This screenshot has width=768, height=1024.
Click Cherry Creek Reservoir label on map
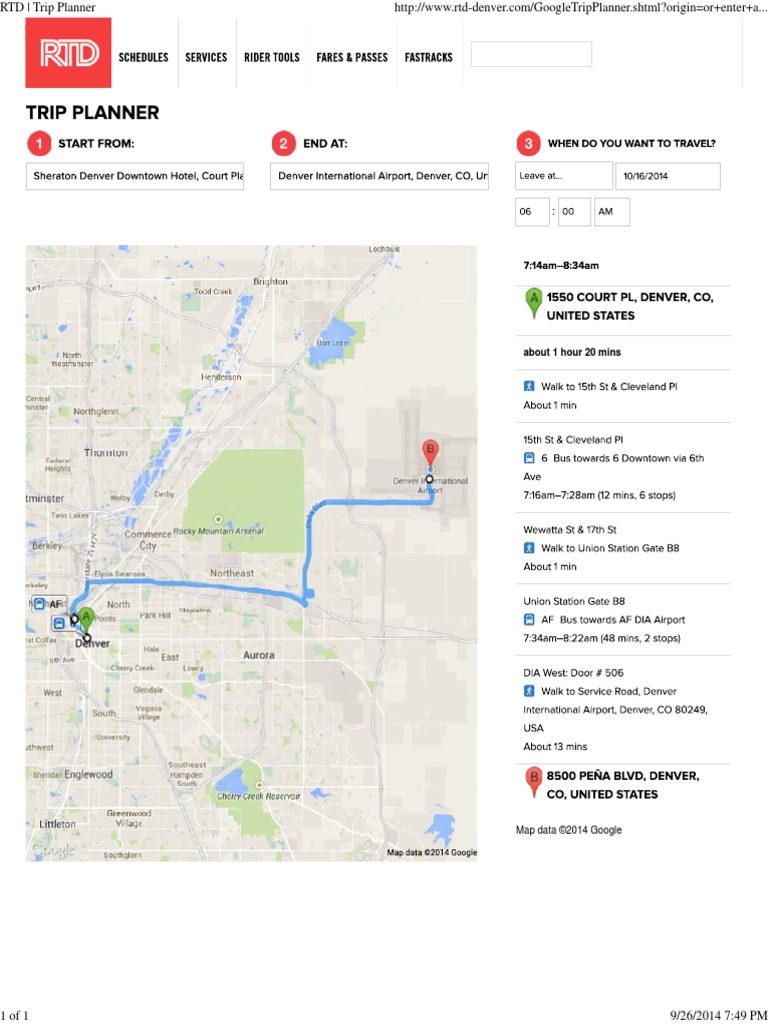259,796
